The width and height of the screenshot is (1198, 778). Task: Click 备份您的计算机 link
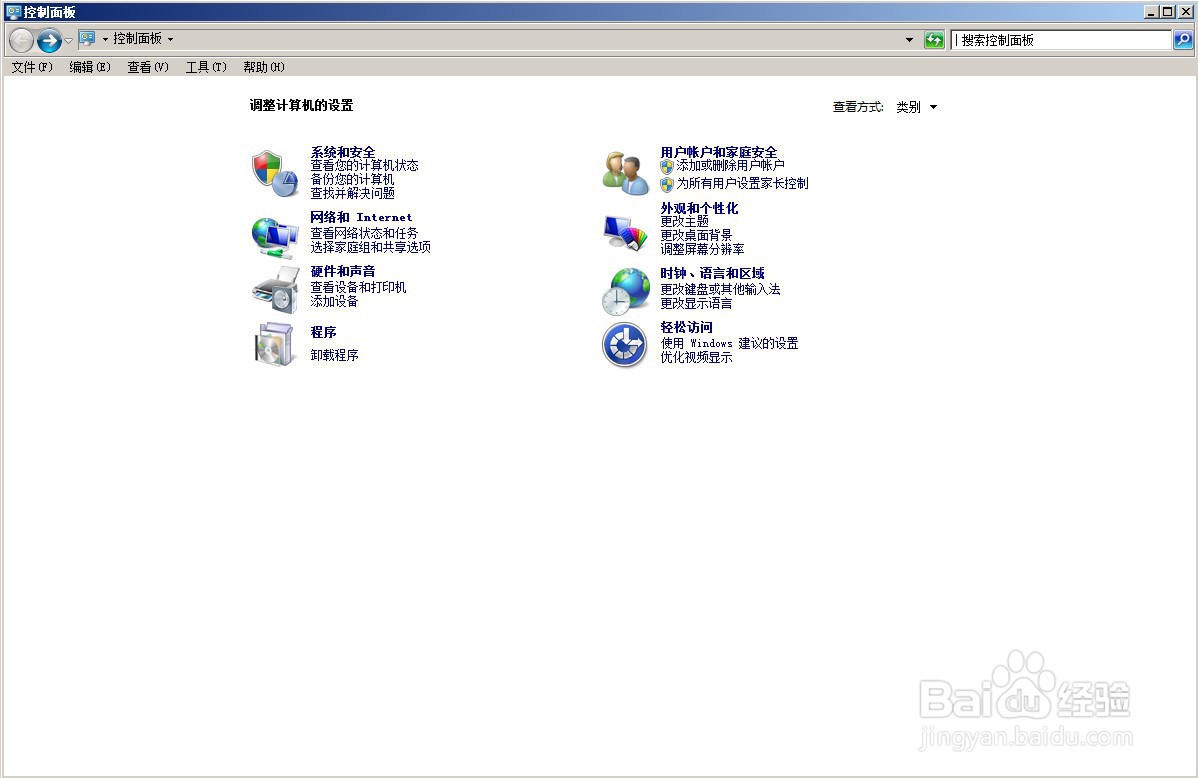tap(352, 180)
